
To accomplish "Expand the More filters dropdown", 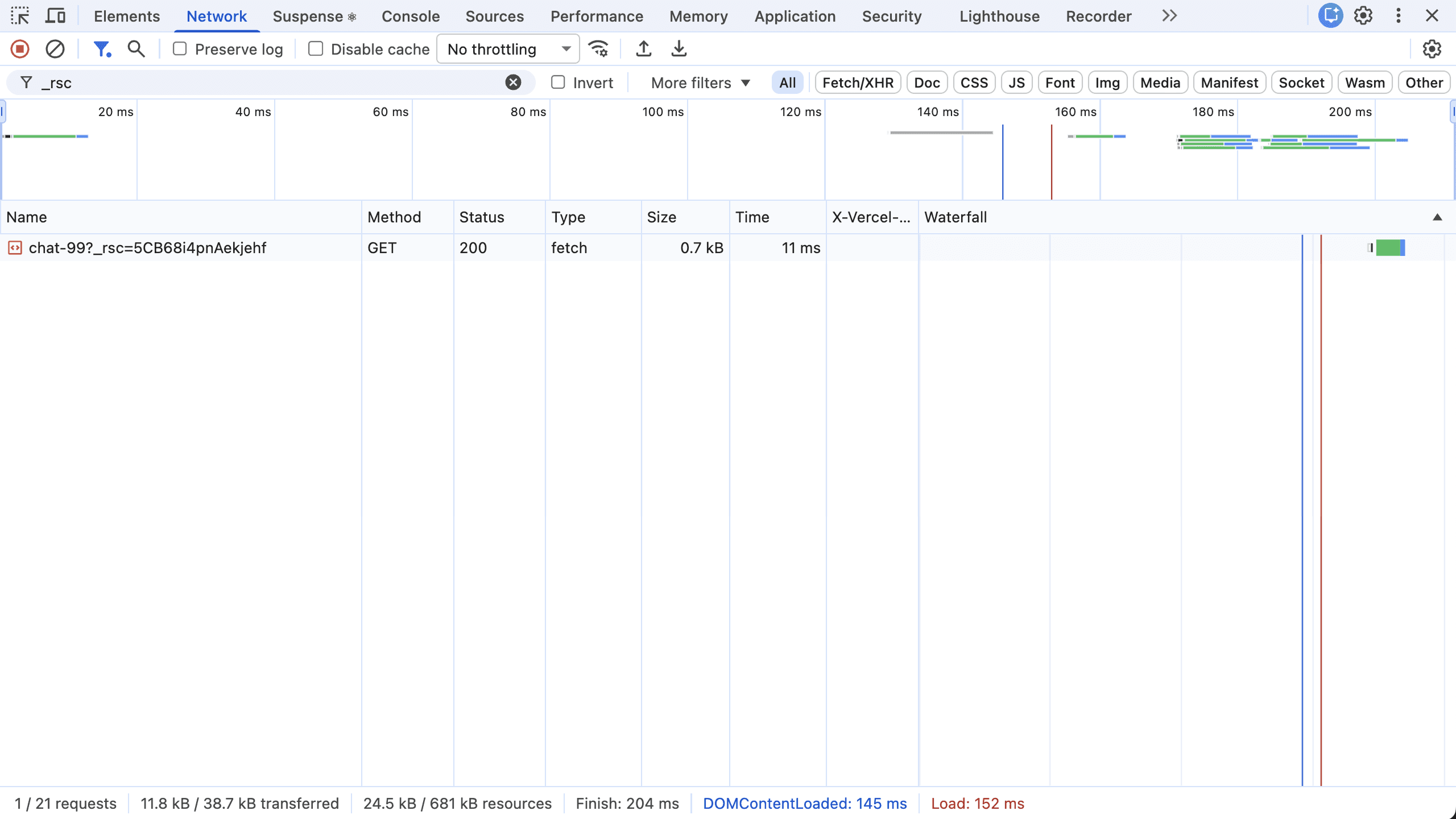I will point(701,82).
